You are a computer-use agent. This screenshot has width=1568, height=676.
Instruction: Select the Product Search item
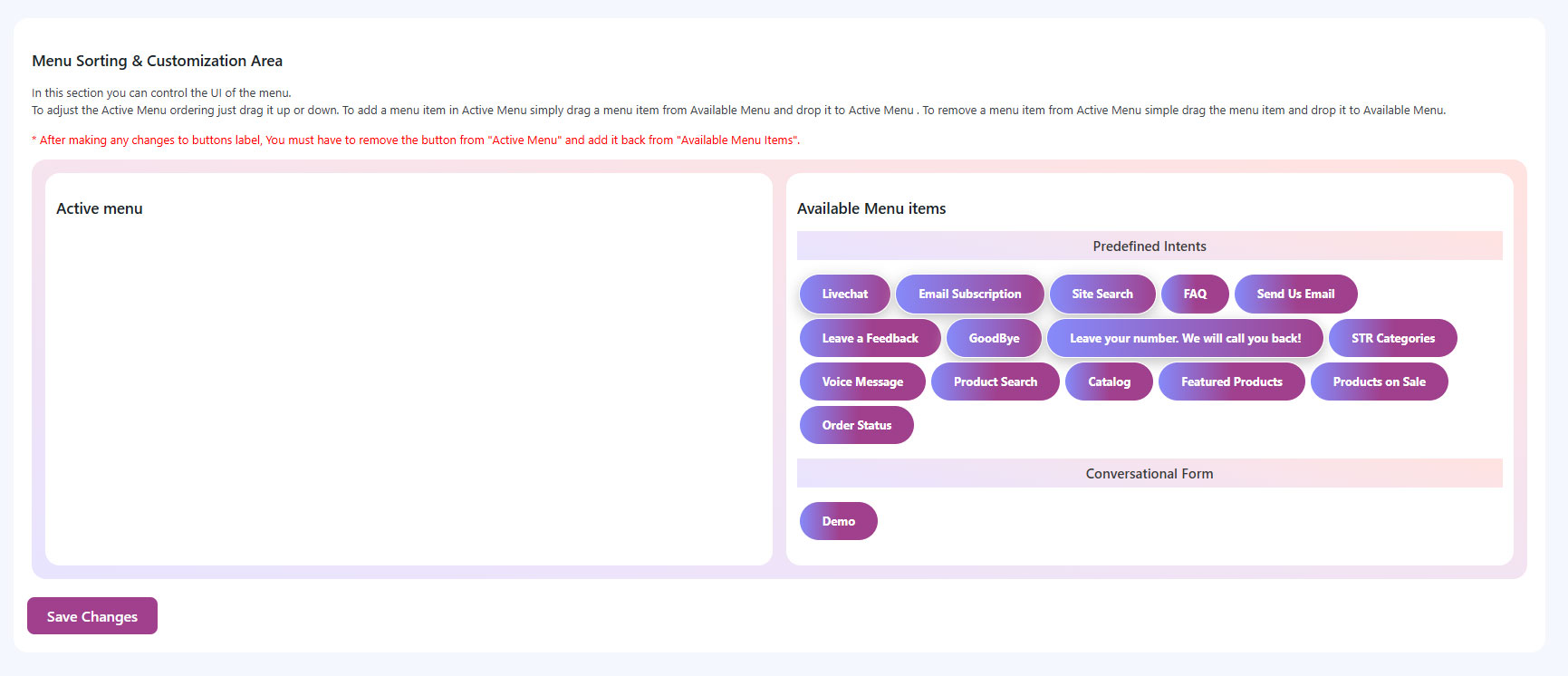coord(995,381)
